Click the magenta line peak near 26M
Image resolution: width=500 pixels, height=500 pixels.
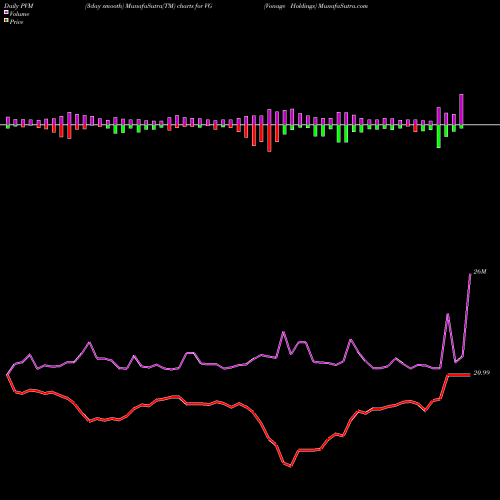[470, 274]
